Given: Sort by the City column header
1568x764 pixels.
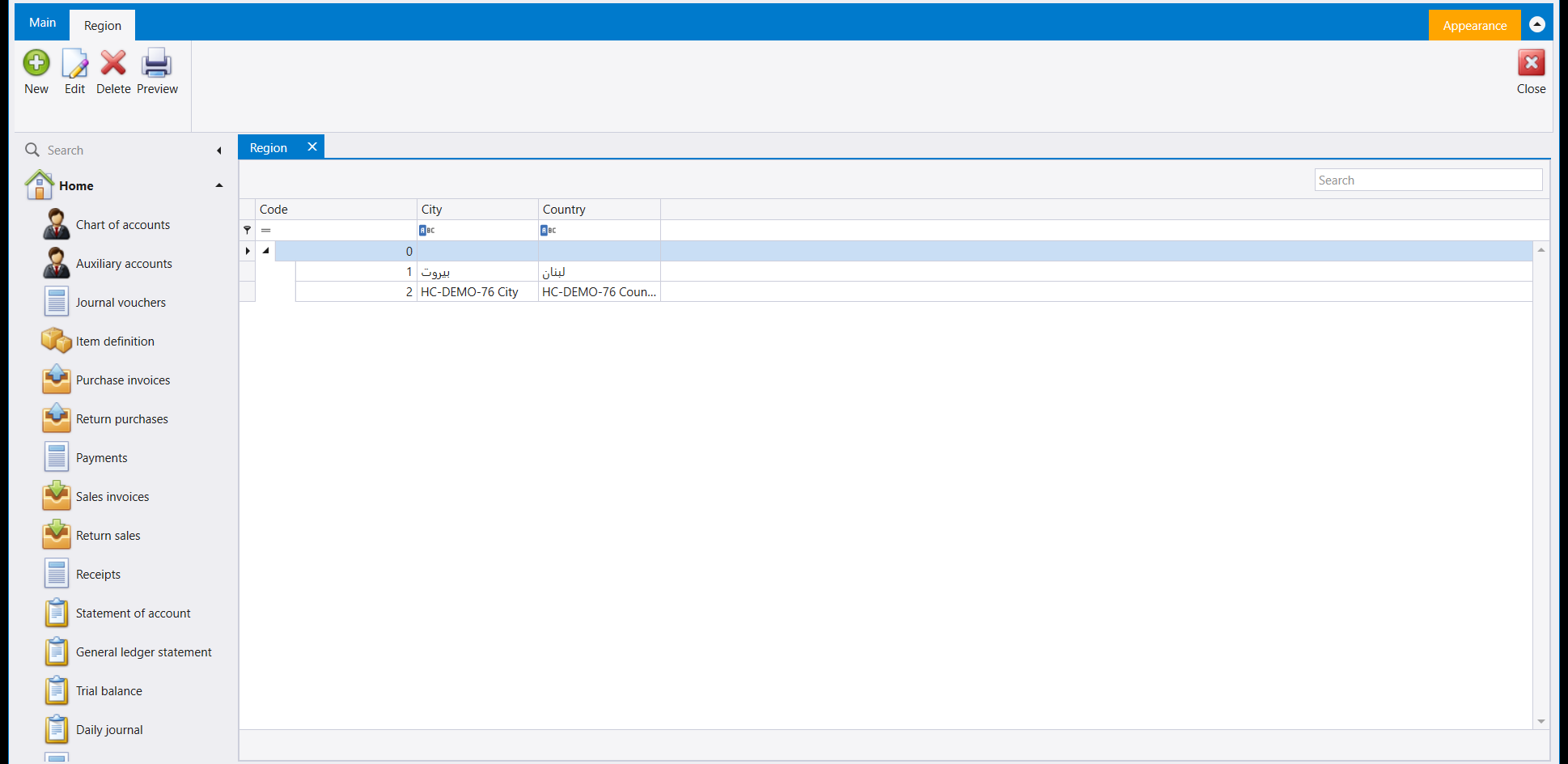Looking at the screenshot, I should click(478, 210).
